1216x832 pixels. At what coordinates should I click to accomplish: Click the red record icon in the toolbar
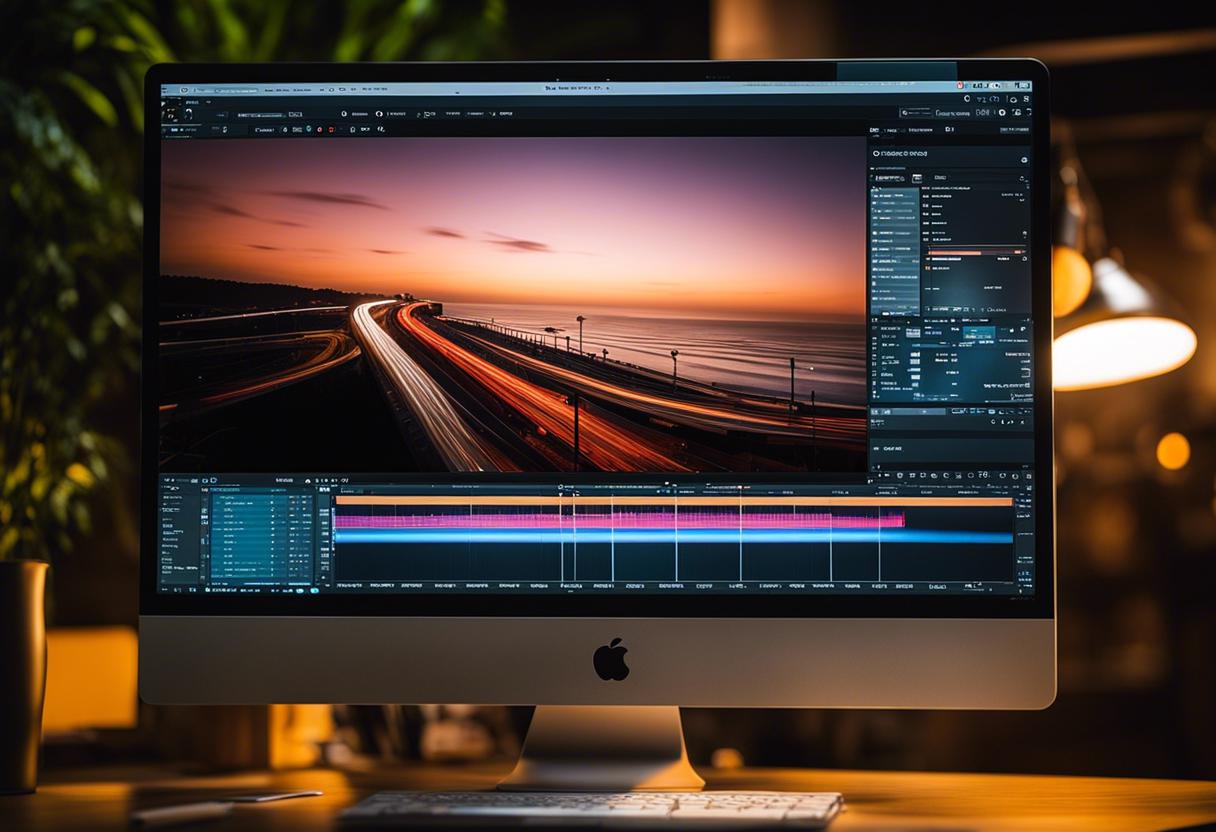pos(320,129)
